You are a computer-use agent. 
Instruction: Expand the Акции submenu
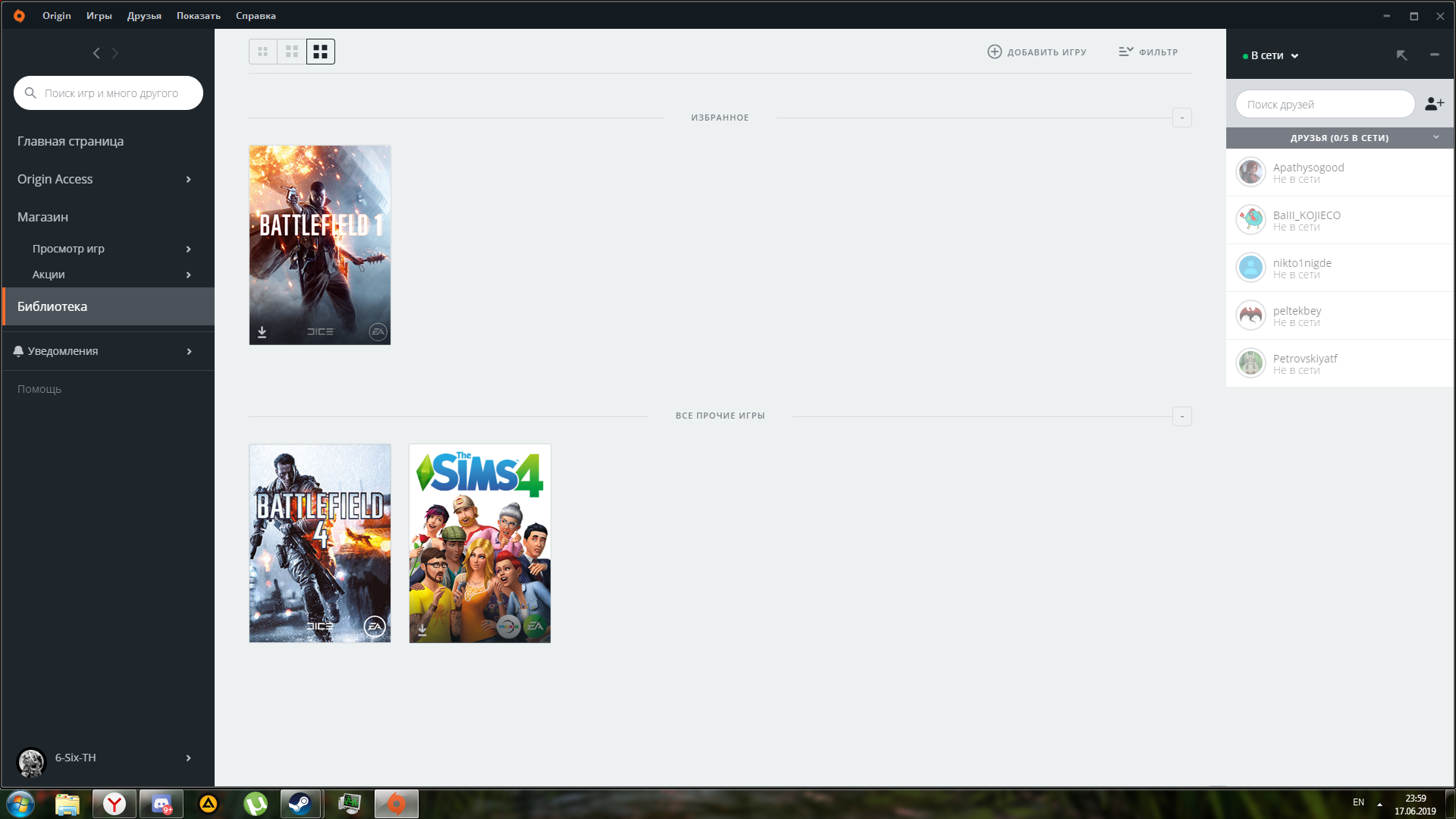point(189,275)
